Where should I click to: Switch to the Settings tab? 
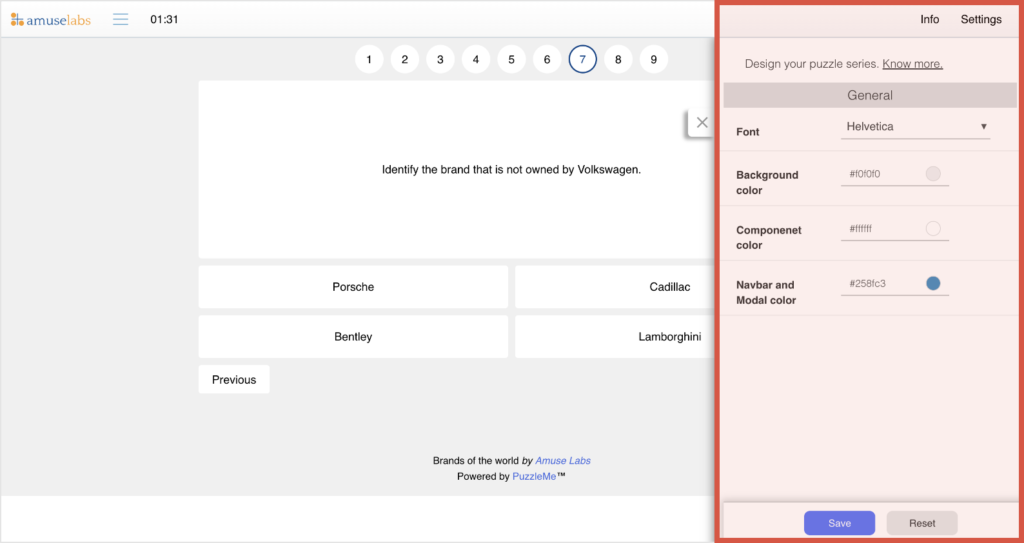(981, 20)
